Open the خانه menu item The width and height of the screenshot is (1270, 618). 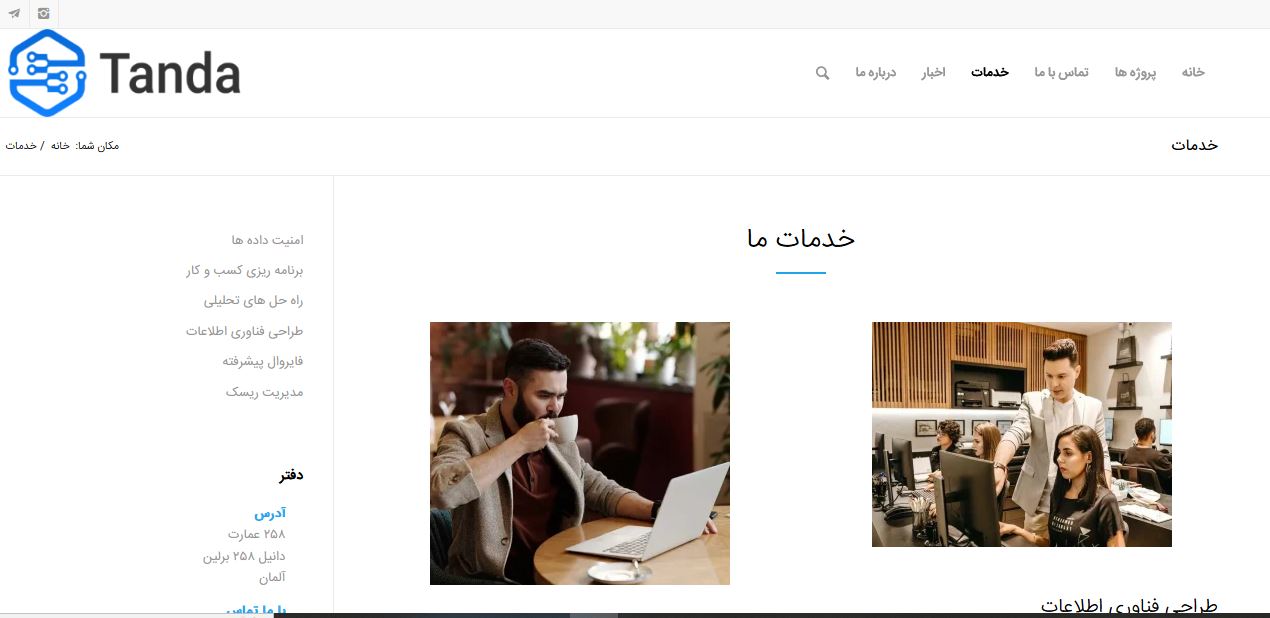pyautogui.click(x=1193, y=72)
